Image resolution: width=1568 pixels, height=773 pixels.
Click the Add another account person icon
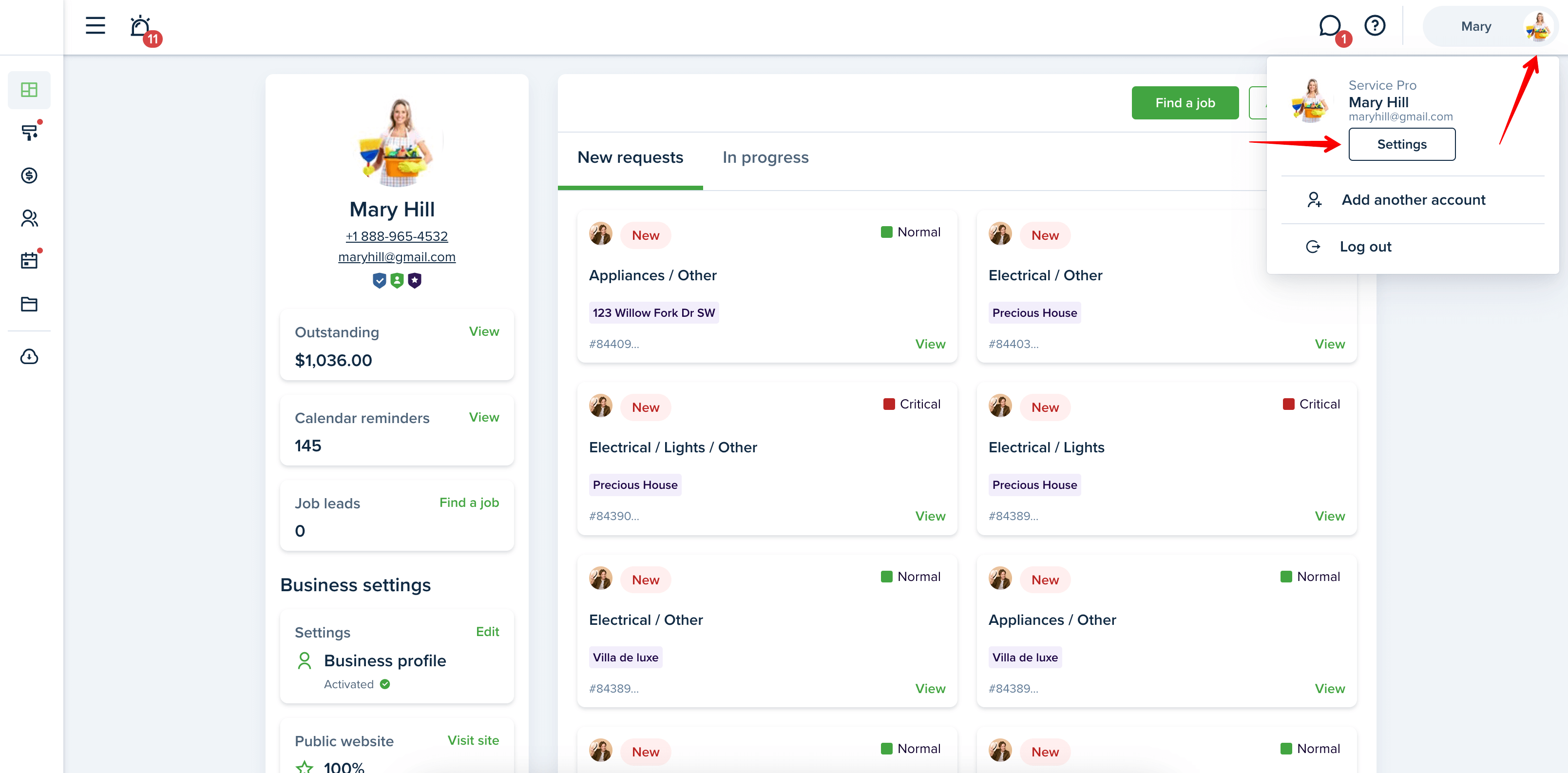click(x=1314, y=200)
